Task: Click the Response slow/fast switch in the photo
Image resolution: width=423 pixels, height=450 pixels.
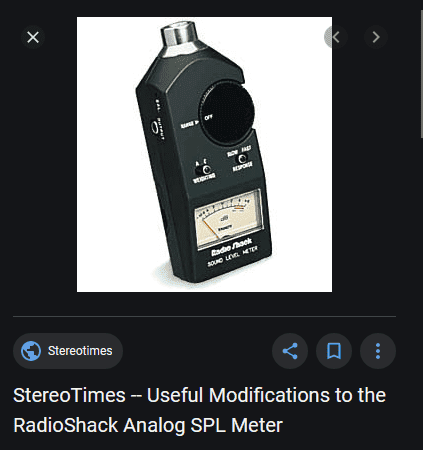Action: [242, 158]
